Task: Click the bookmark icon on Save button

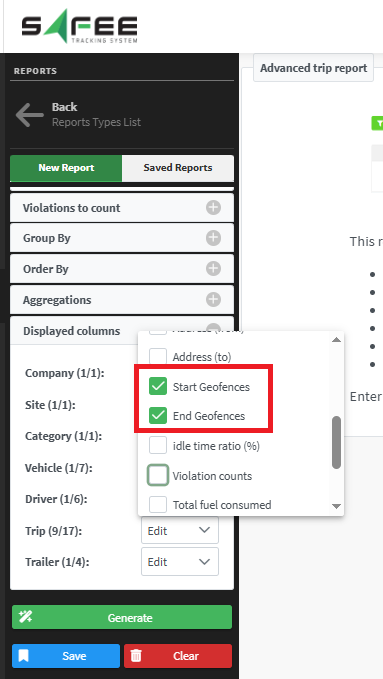Action: (x=23, y=656)
